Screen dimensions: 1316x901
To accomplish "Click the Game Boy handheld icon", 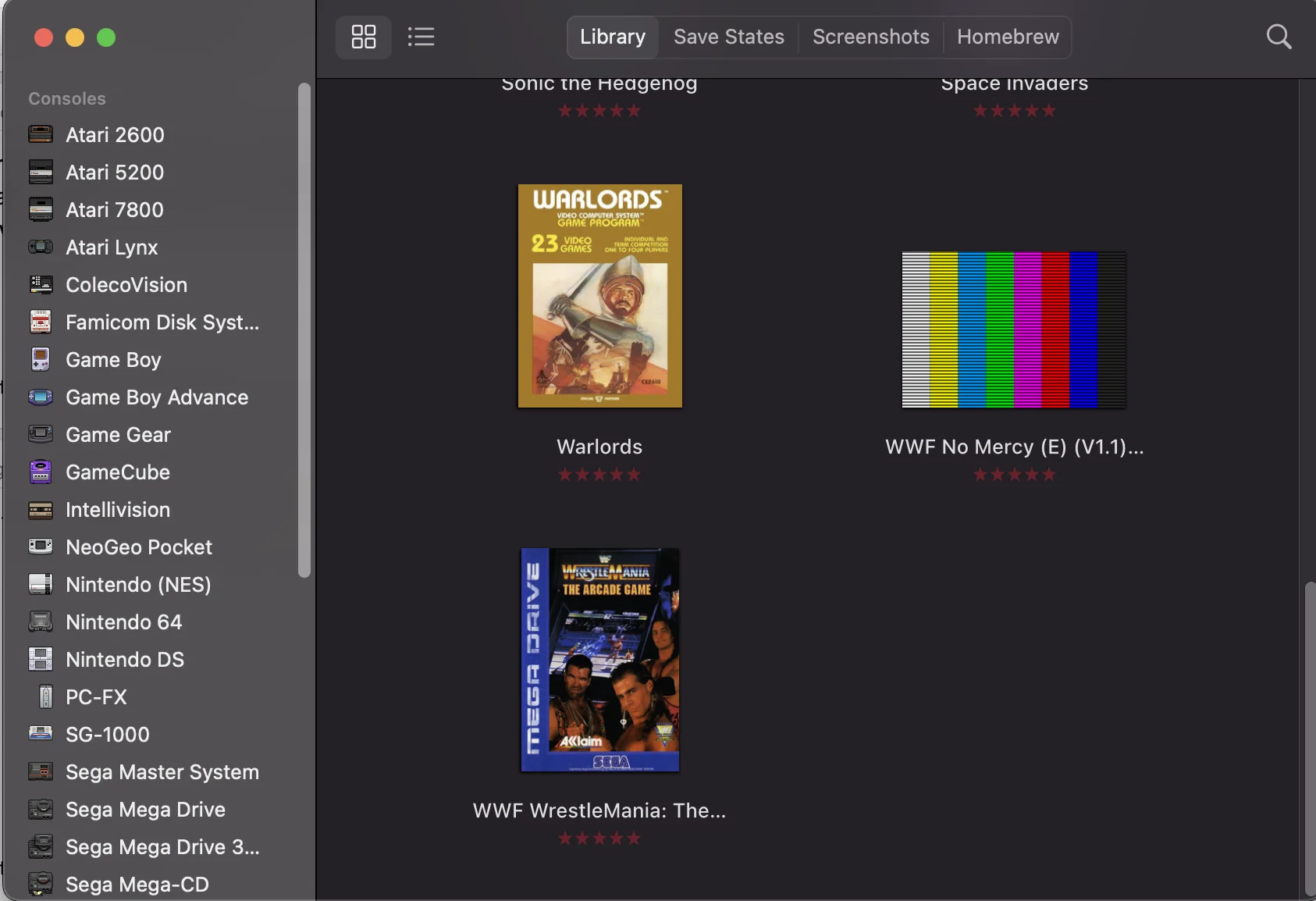I will tap(41, 359).
